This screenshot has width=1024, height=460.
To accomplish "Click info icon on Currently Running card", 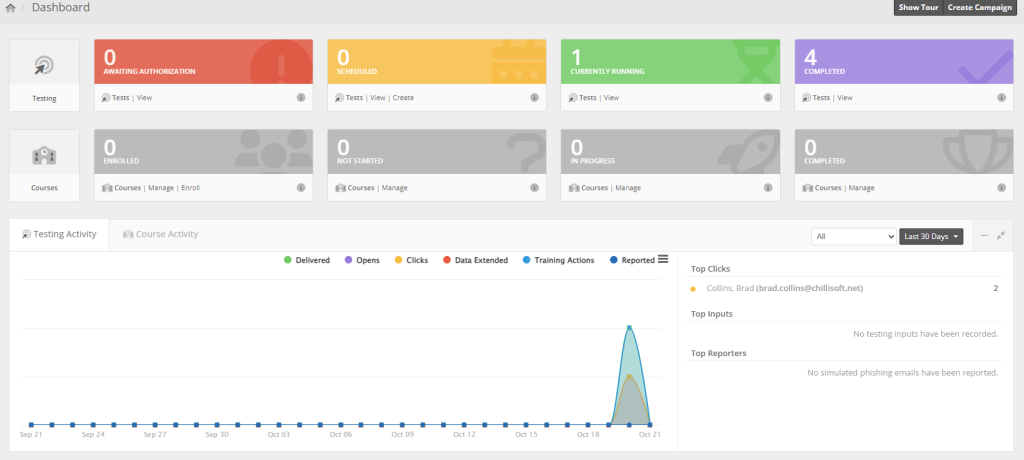I will [x=768, y=98].
